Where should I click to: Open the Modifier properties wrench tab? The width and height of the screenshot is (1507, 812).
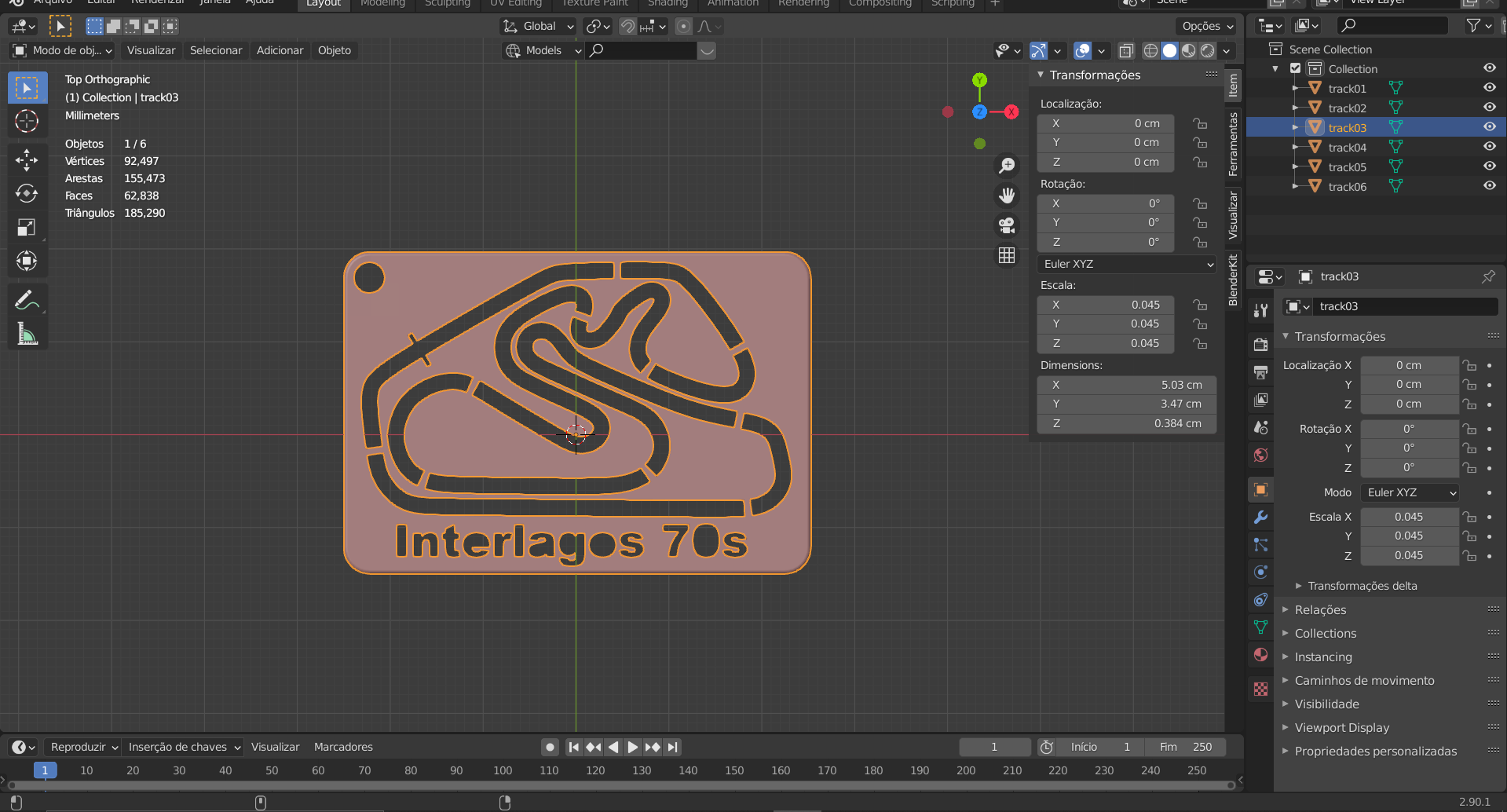tap(1260, 518)
